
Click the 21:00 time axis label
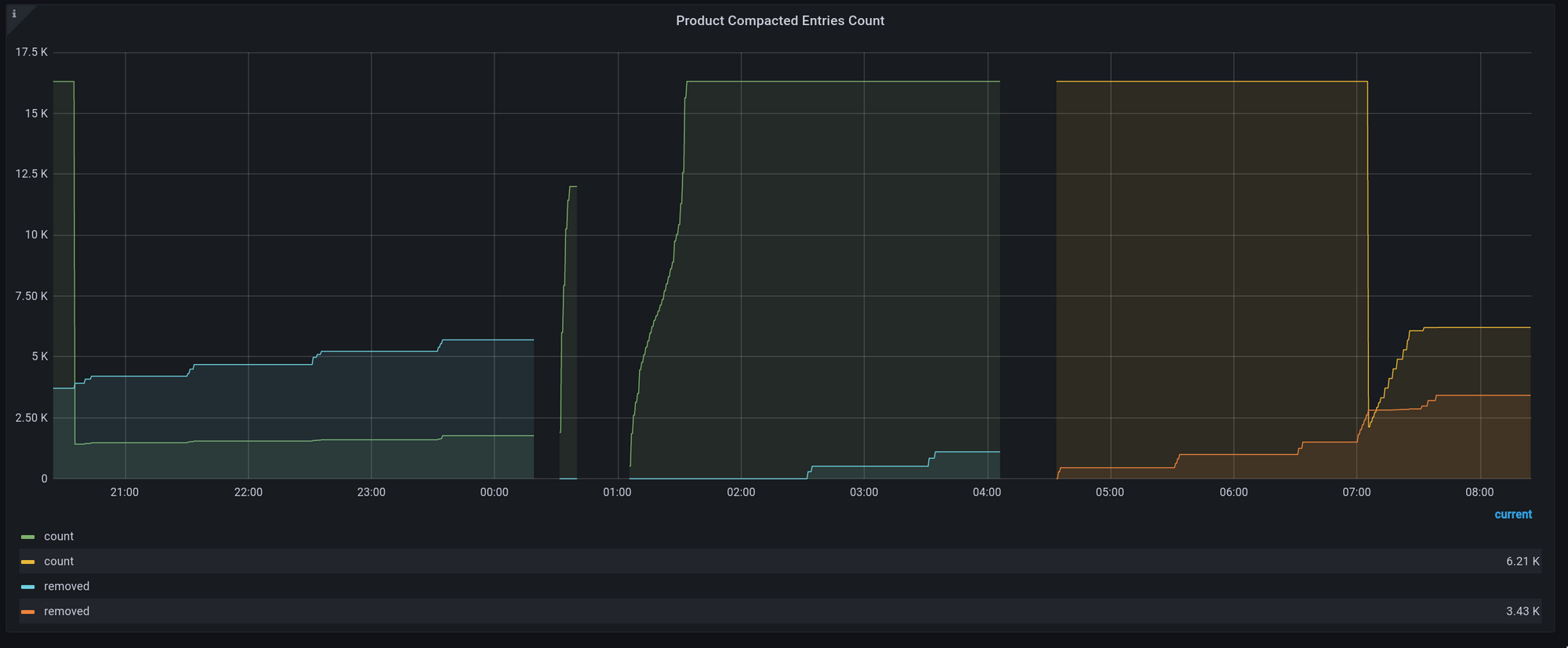click(x=125, y=493)
